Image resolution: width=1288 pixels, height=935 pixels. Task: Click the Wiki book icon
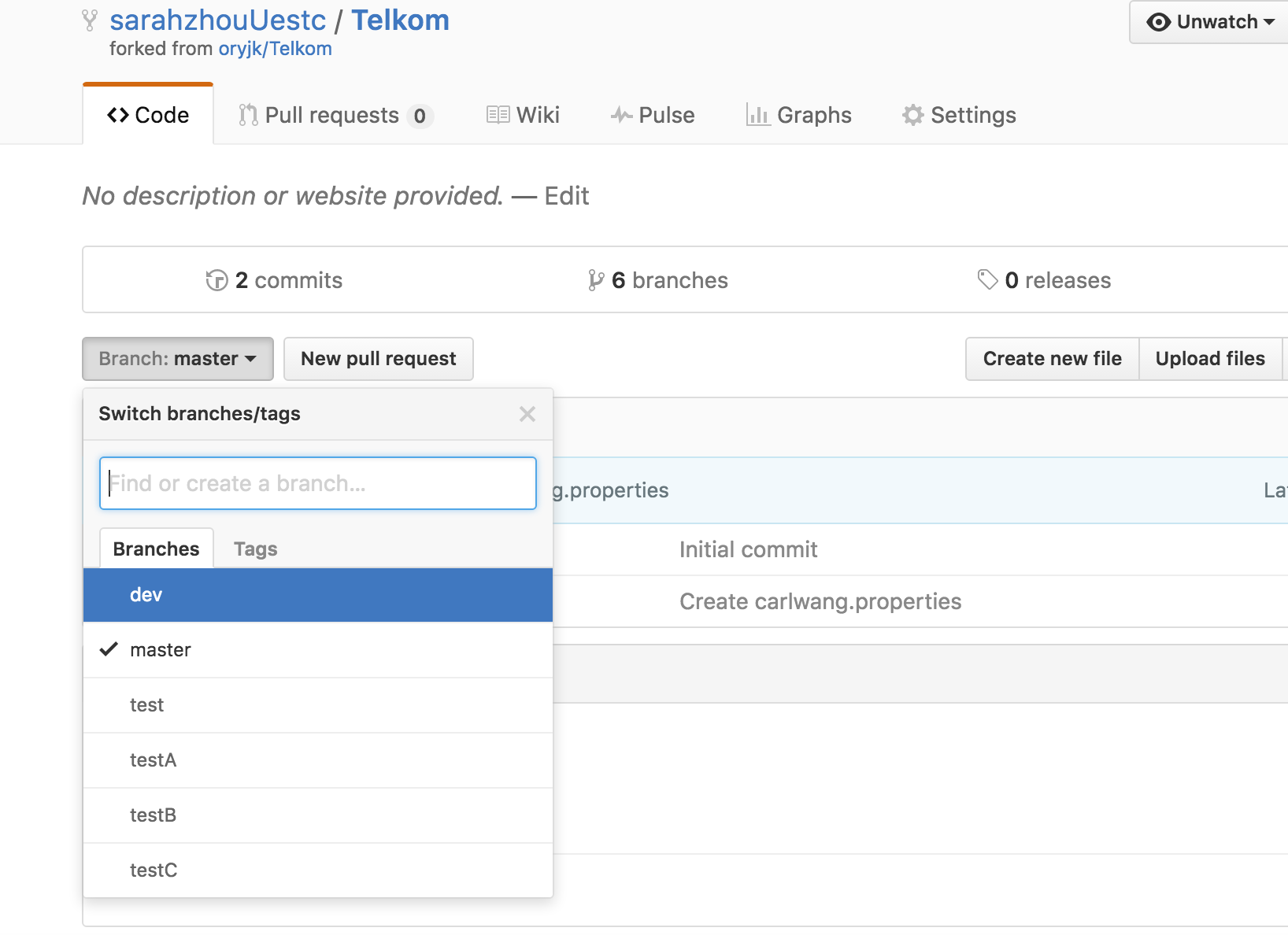(498, 115)
